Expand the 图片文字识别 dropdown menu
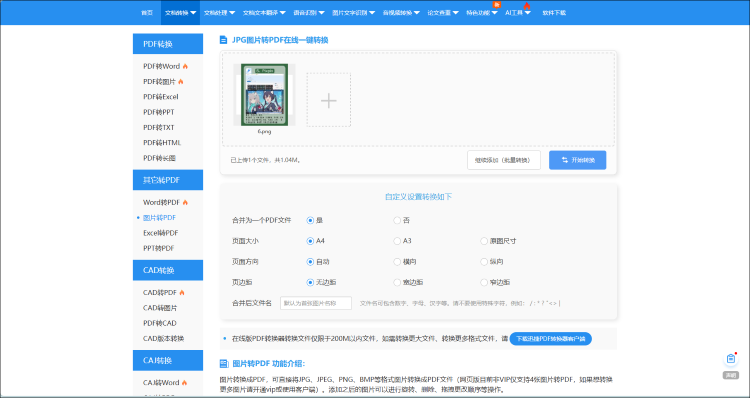Screen dimensions: 750x398 pos(354,13)
